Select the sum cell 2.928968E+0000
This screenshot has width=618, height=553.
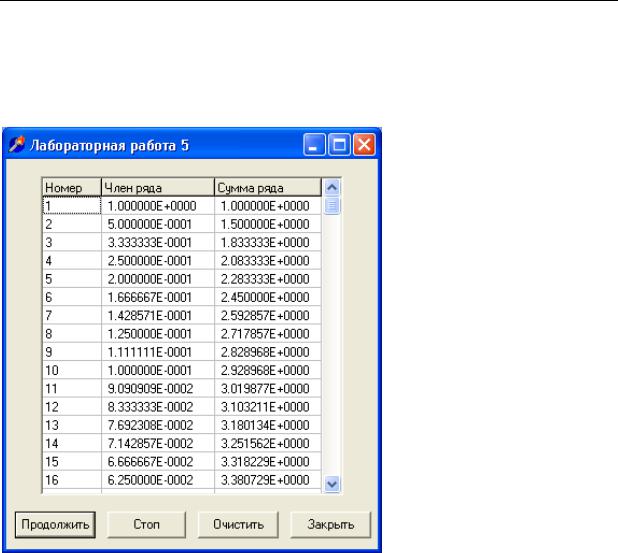268,370
